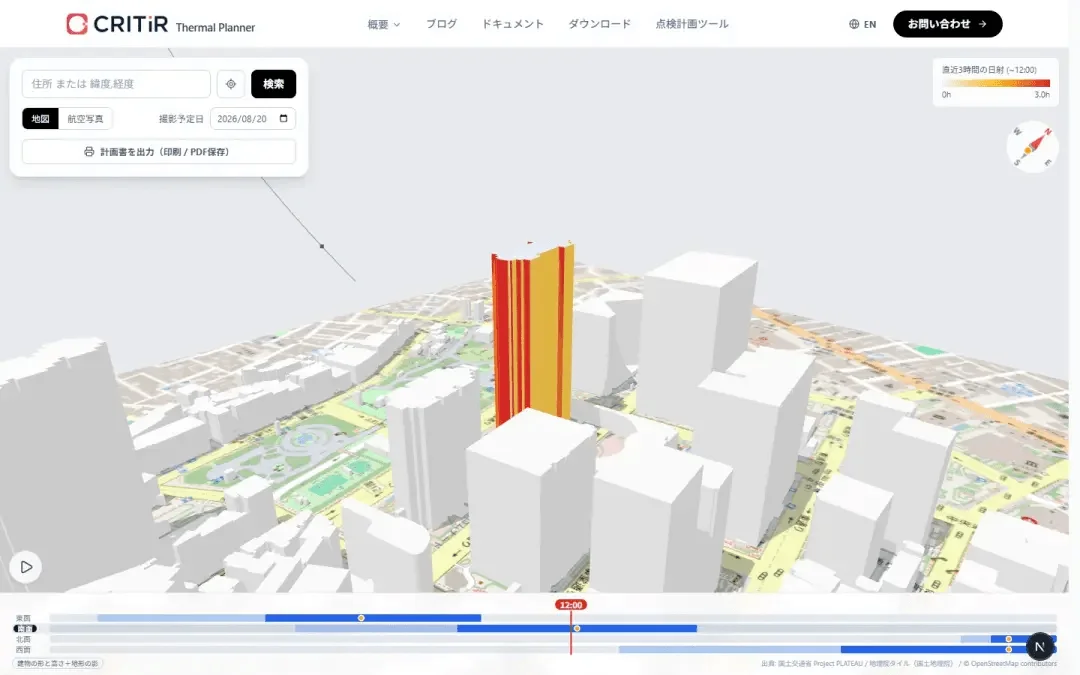Click the compass to reset north
1080x675 pixels.
(1032, 147)
